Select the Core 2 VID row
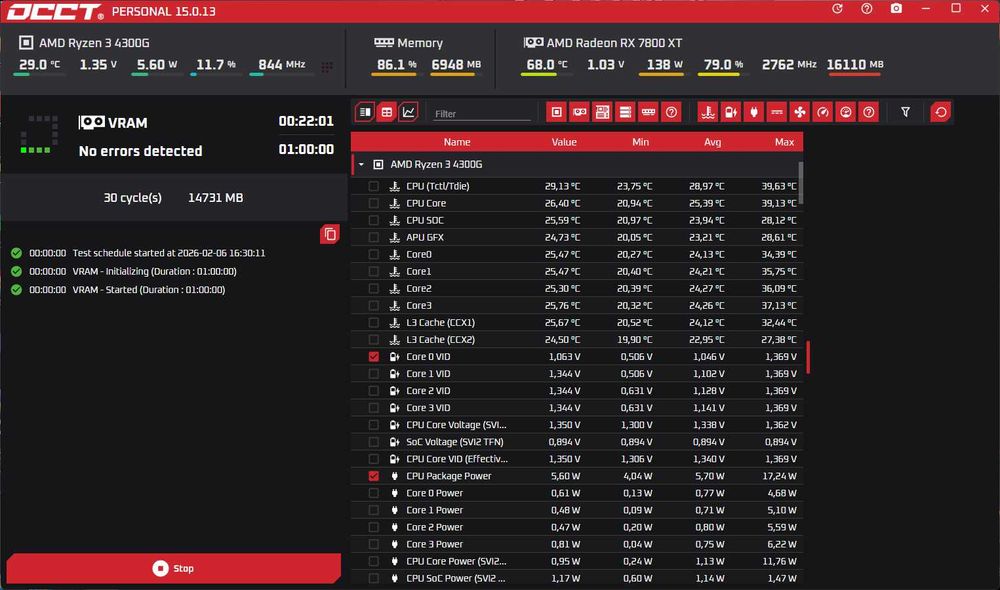Viewport: 1000px width, 590px height. 577,391
